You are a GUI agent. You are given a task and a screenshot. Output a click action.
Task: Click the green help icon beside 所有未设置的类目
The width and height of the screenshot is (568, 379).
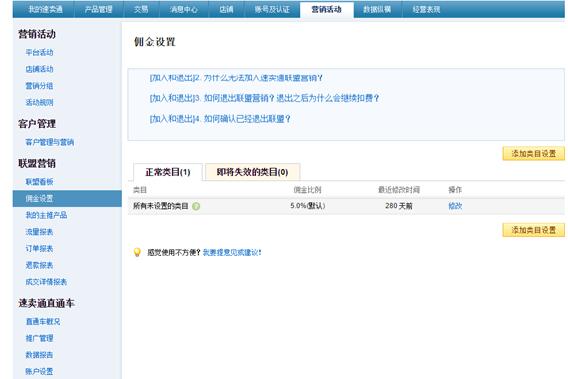tap(196, 207)
